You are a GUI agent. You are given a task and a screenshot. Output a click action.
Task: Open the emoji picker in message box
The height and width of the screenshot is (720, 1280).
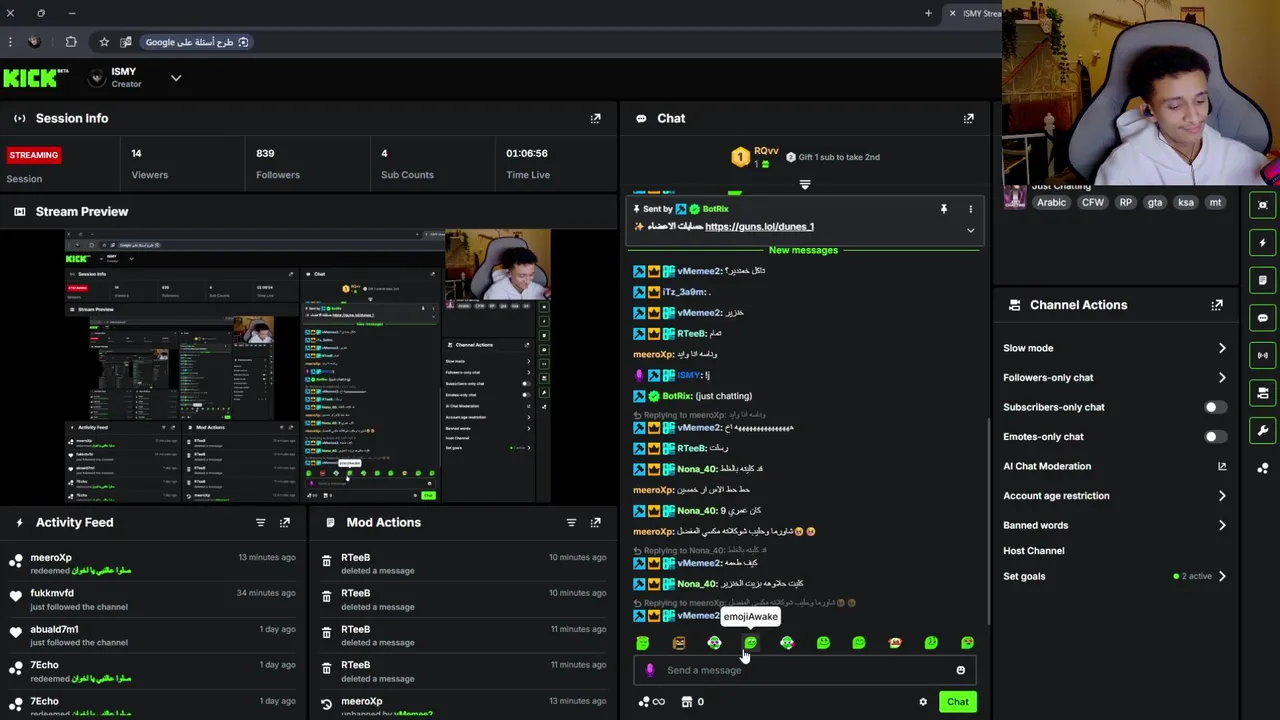click(961, 670)
